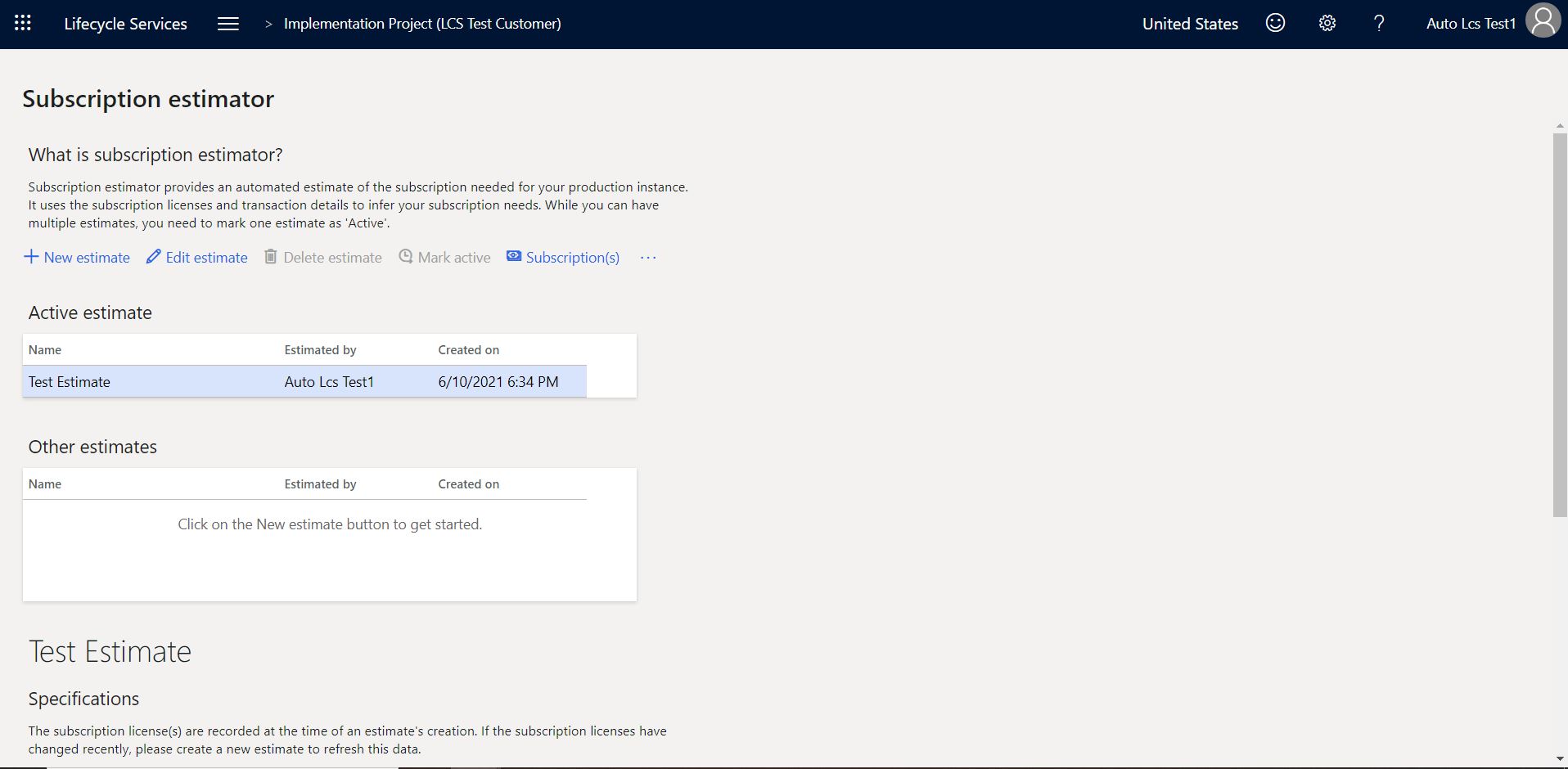The width and height of the screenshot is (1568, 769).
Task: Select the Test Estimate row
Action: (304, 382)
